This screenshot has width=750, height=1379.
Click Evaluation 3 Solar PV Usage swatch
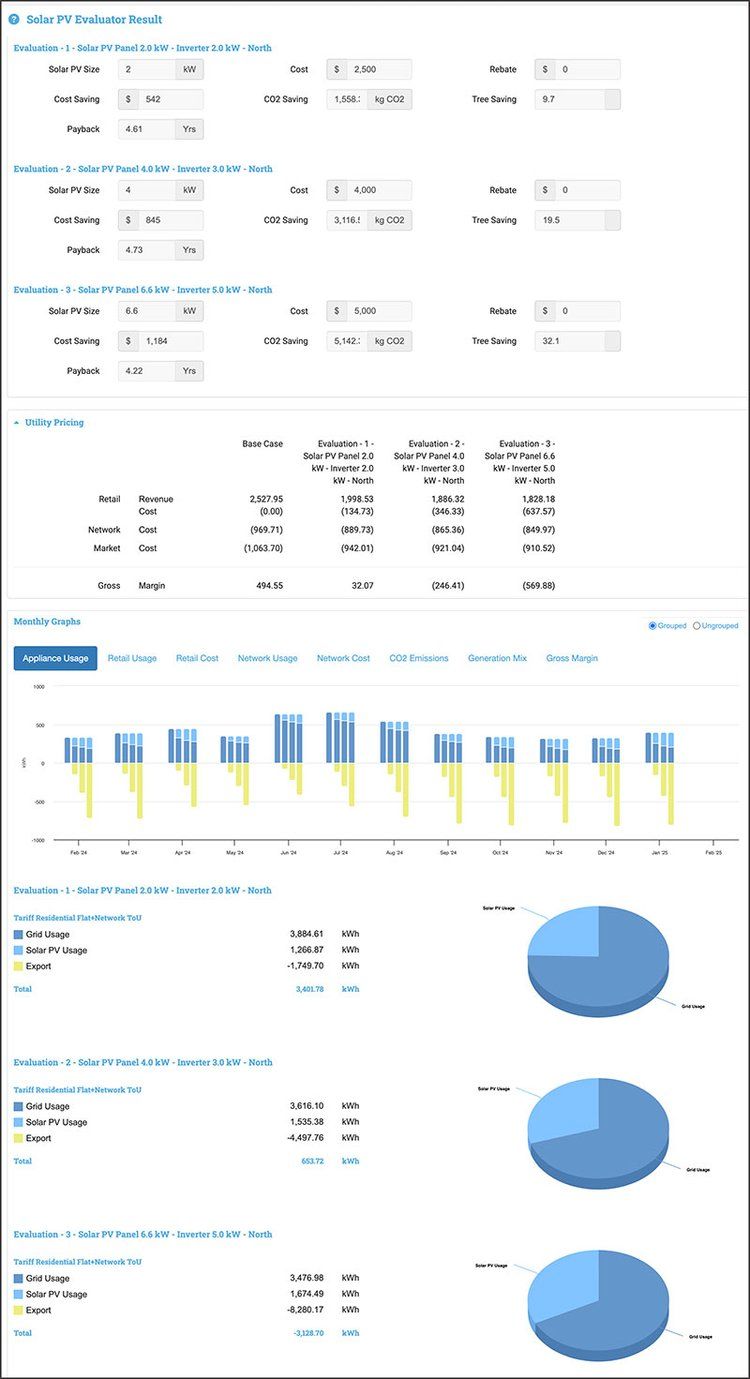click(19, 1295)
